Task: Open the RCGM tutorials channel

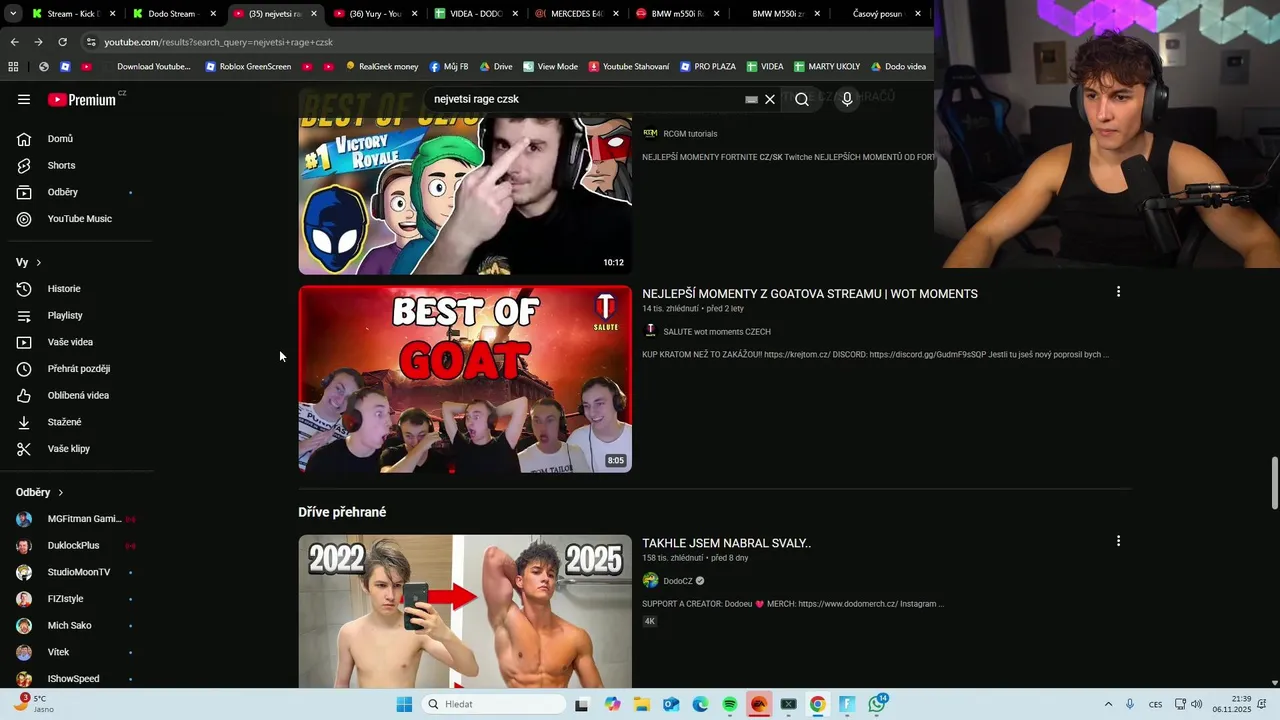Action: (x=690, y=134)
